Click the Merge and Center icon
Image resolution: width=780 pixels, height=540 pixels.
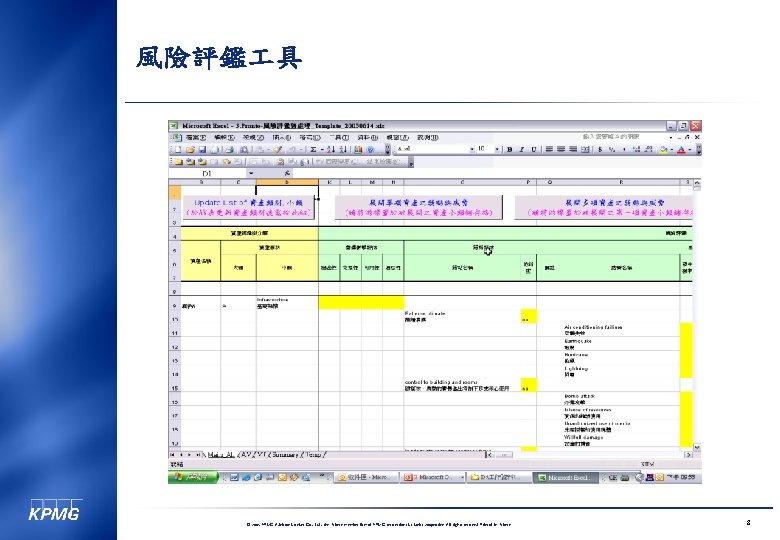tap(585, 149)
